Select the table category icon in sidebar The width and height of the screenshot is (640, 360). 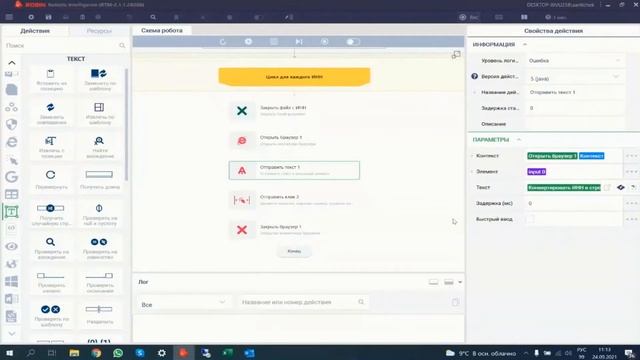point(11,194)
